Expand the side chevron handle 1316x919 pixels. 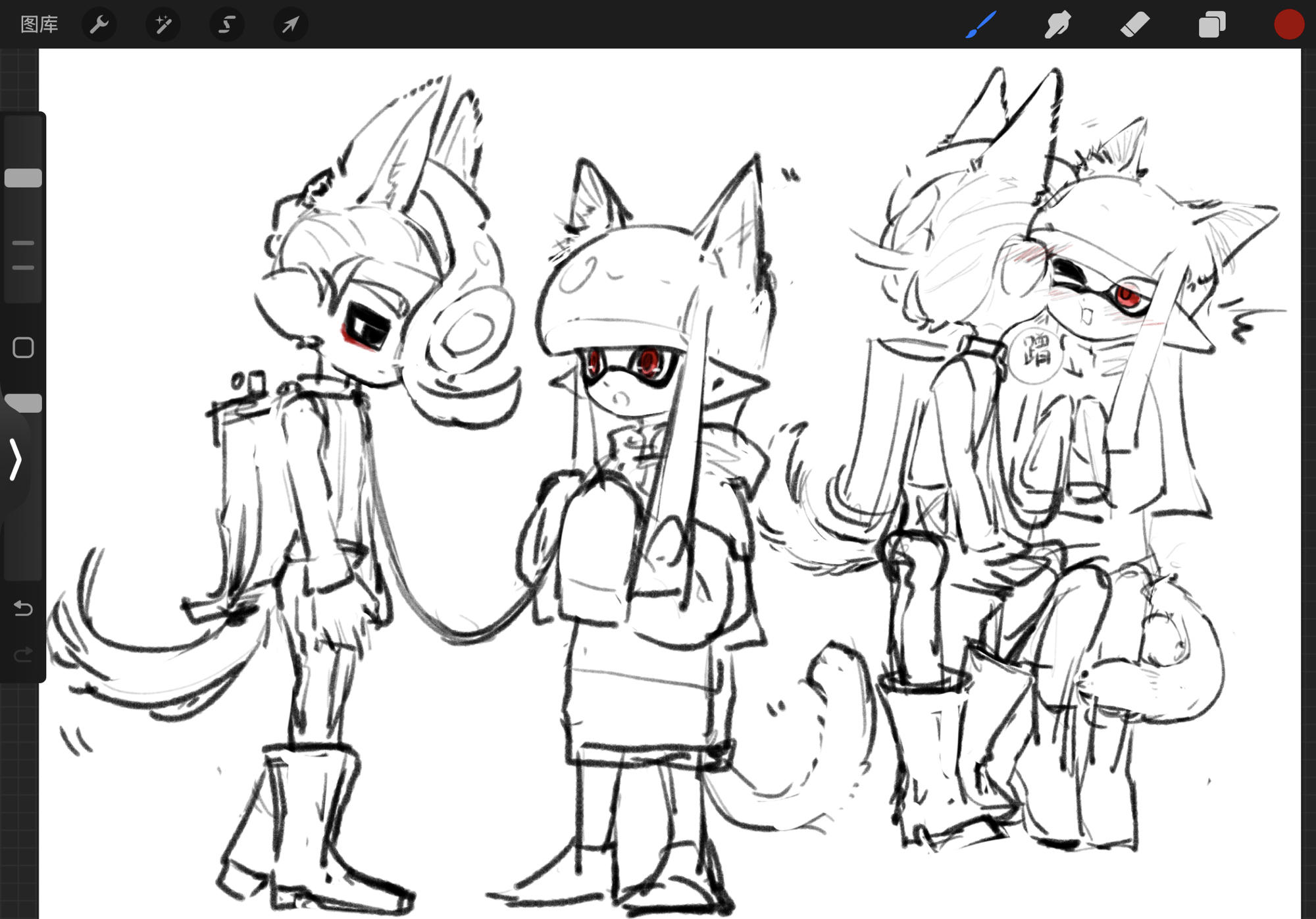(15, 459)
